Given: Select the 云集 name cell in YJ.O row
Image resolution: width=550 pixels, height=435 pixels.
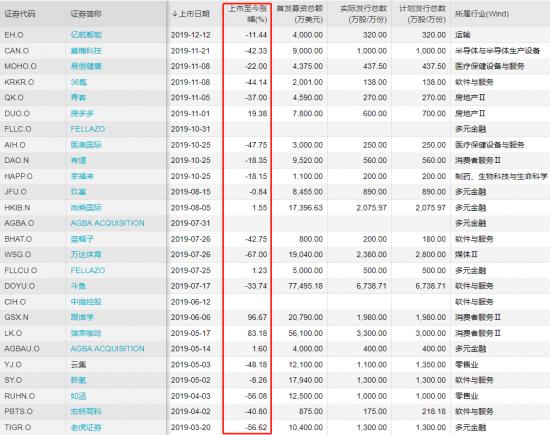Looking at the screenshot, I should (78, 364).
